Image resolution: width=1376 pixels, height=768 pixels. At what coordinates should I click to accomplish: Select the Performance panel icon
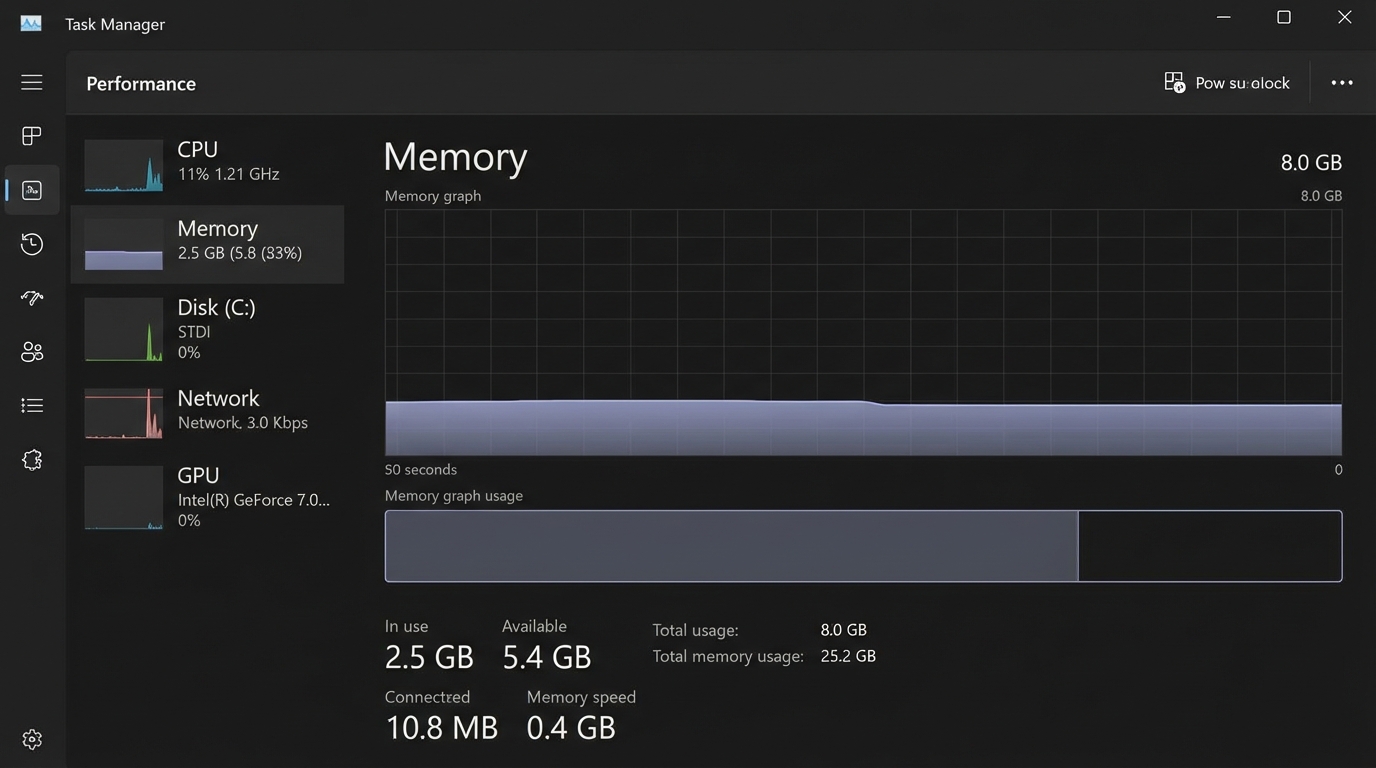(31, 189)
